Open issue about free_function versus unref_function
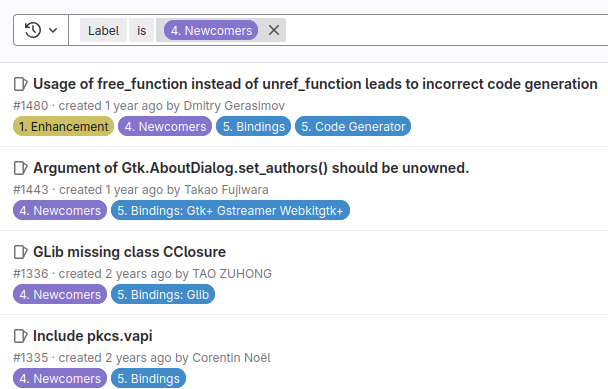The width and height of the screenshot is (608, 389). pyautogui.click(x=315, y=84)
